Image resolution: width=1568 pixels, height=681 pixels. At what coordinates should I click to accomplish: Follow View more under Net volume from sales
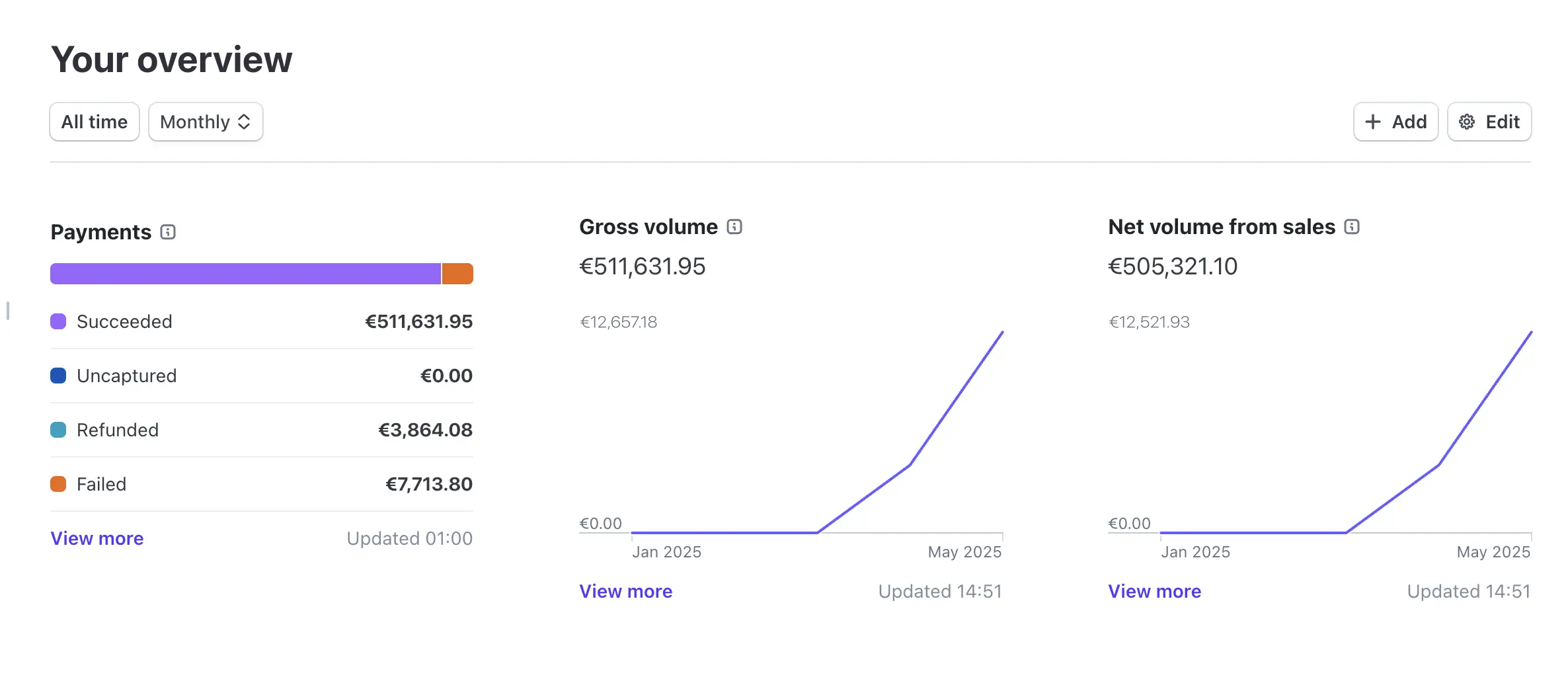1155,591
